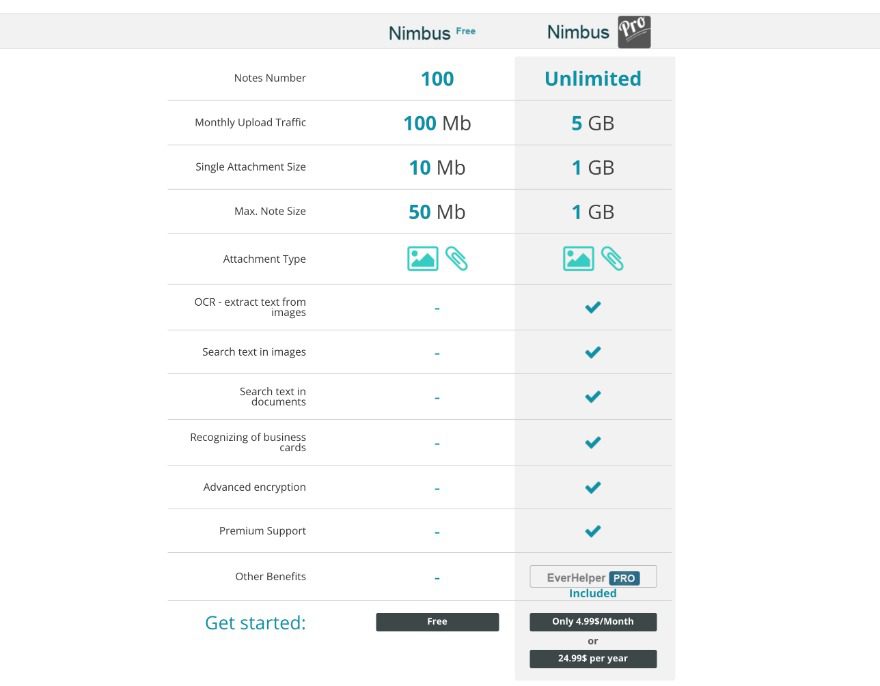The width and height of the screenshot is (880, 686).
Task: Click the Pro badge icon in header
Action: coord(634,32)
